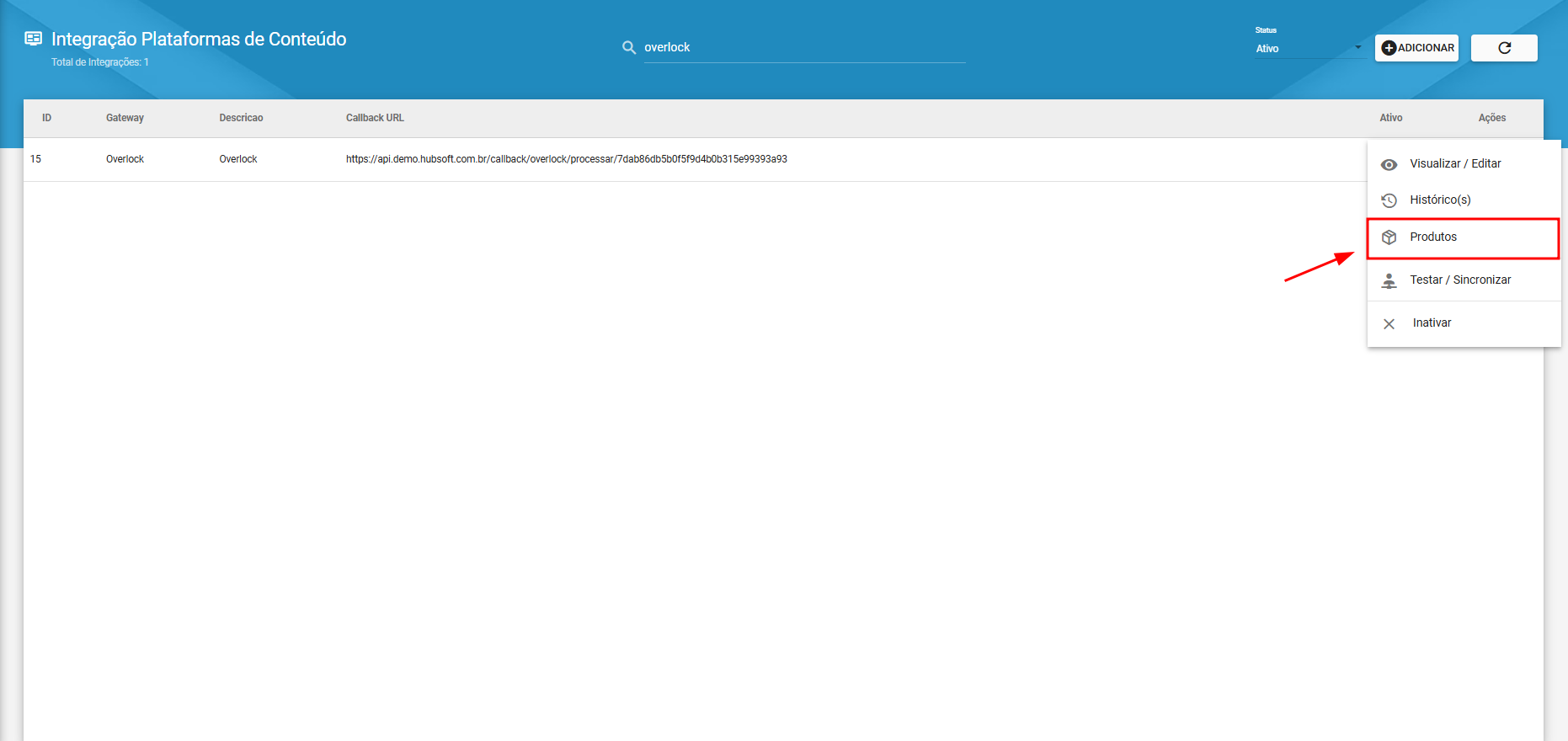Screen dimensions: 1568x741
Task: Click the Produtos box icon
Action: [1389, 237]
